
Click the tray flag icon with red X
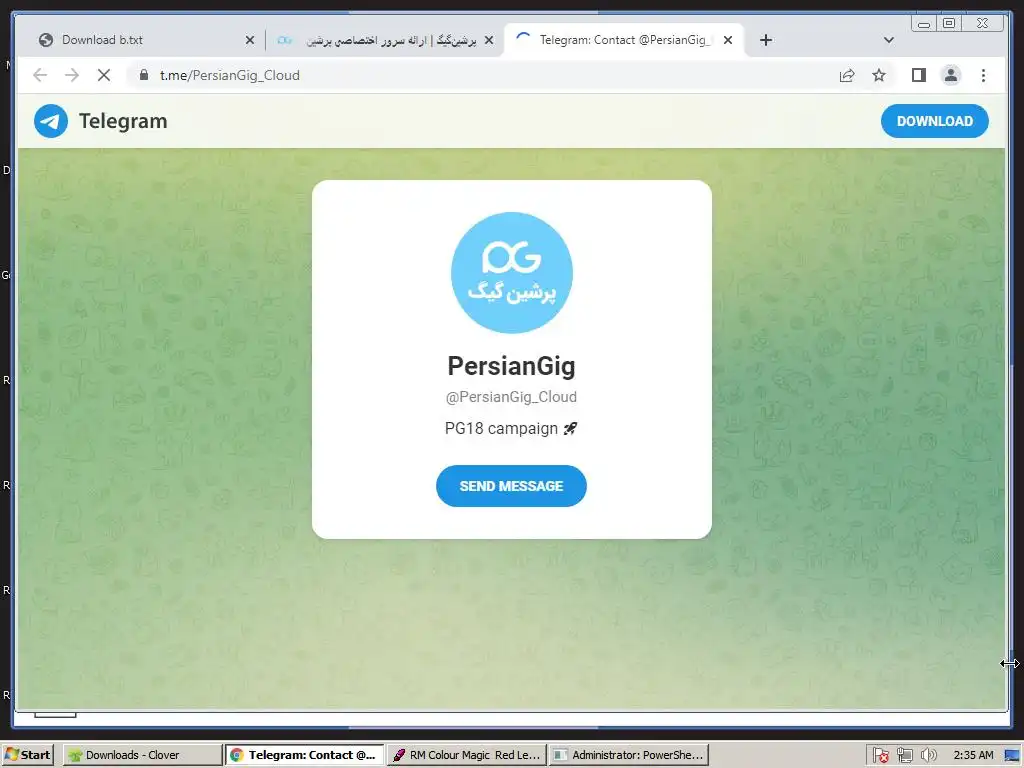point(880,755)
